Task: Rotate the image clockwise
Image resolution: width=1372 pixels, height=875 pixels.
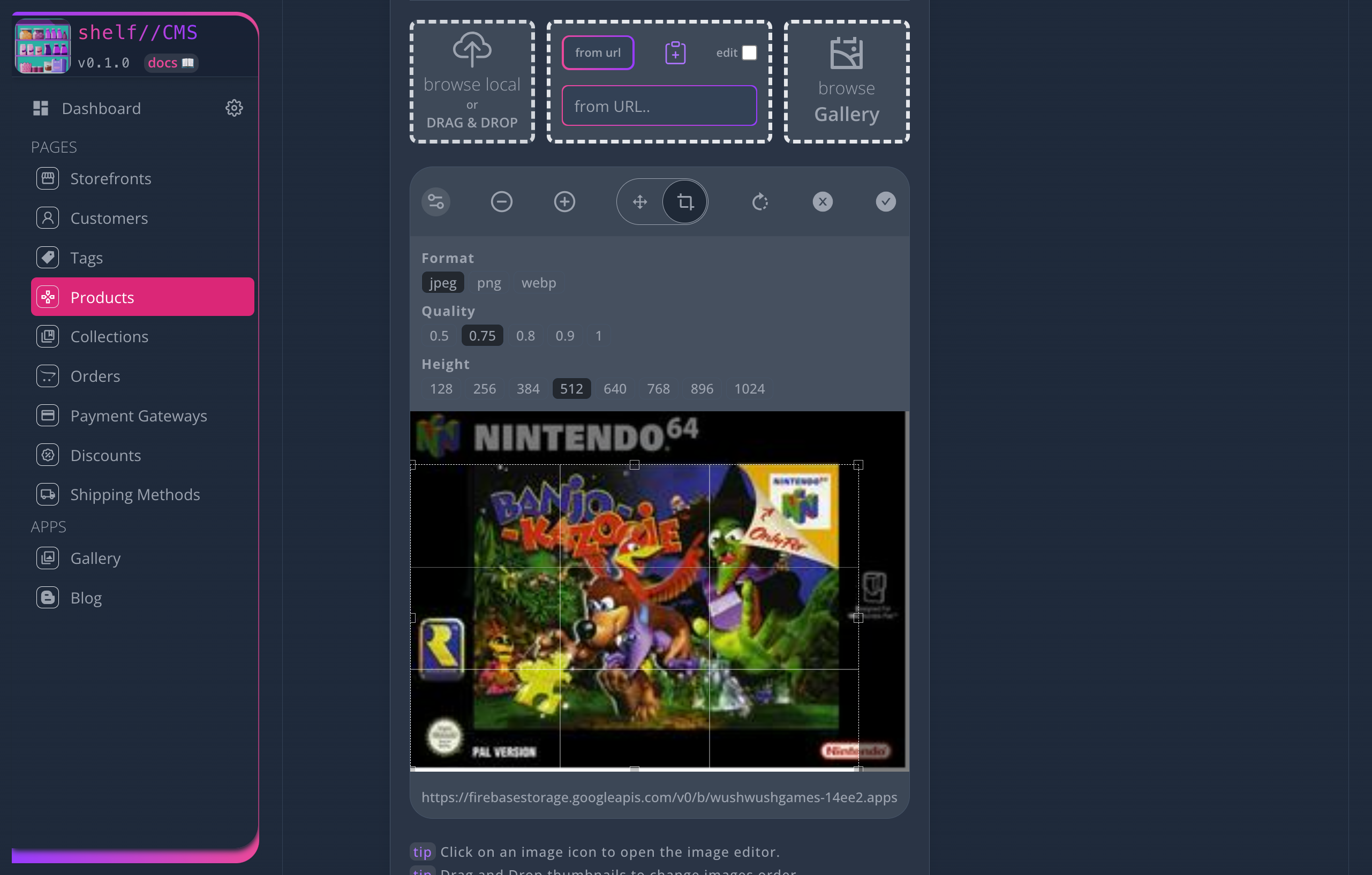Action: click(760, 202)
